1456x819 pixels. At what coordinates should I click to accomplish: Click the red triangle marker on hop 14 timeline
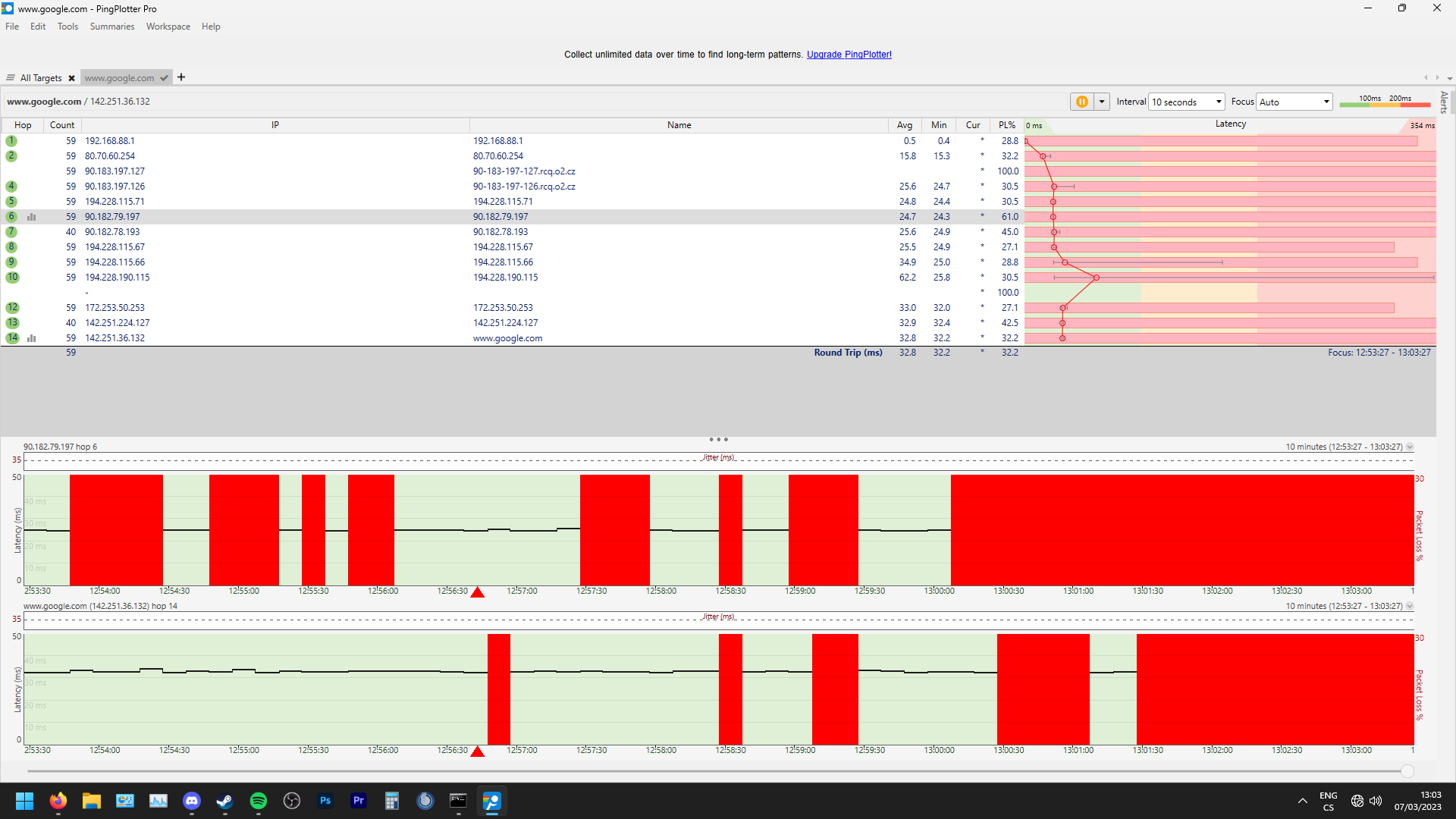click(x=477, y=752)
